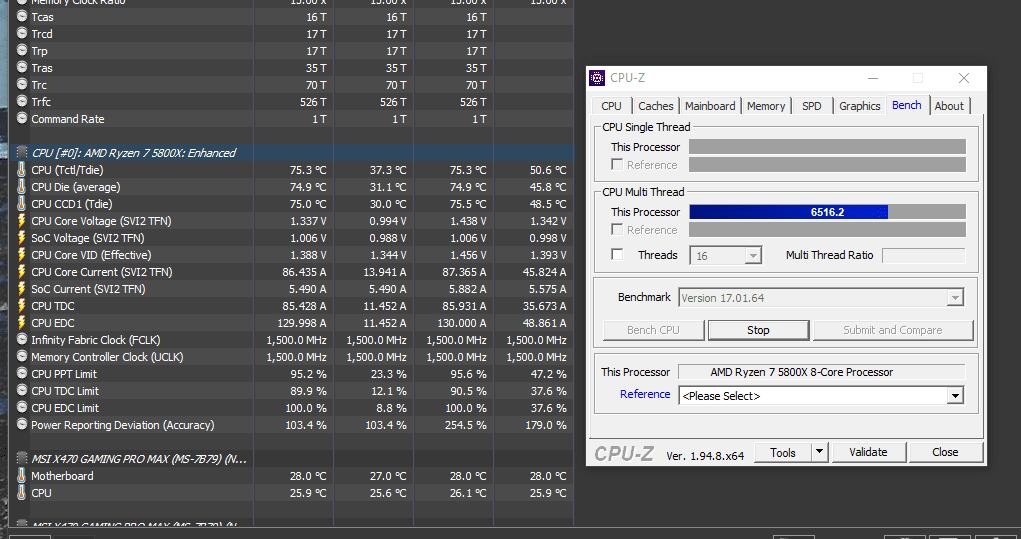Open the Mainboard tab
Viewport: 1021px width, 539px height.
(x=710, y=106)
